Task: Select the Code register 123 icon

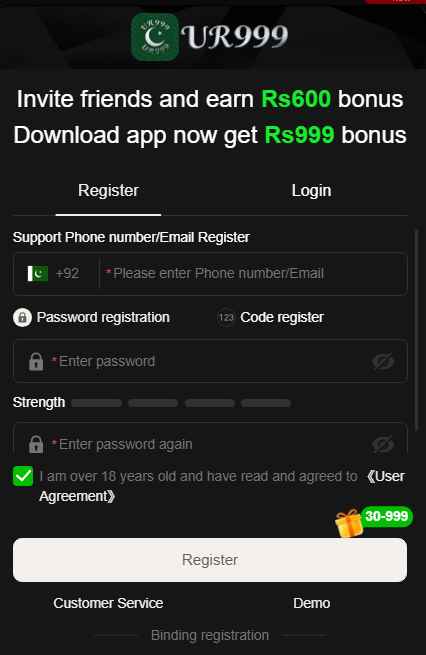Action: tap(226, 317)
